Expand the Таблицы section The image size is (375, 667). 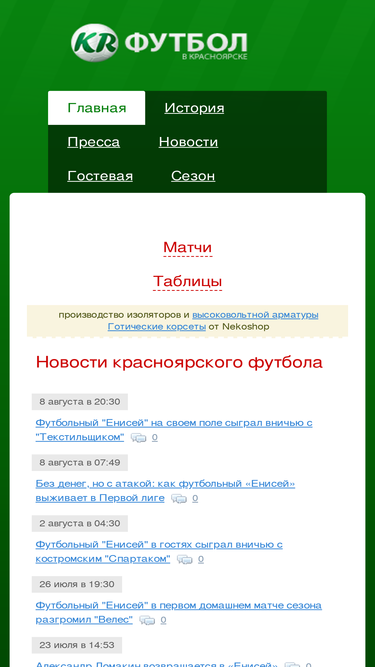tap(188, 282)
